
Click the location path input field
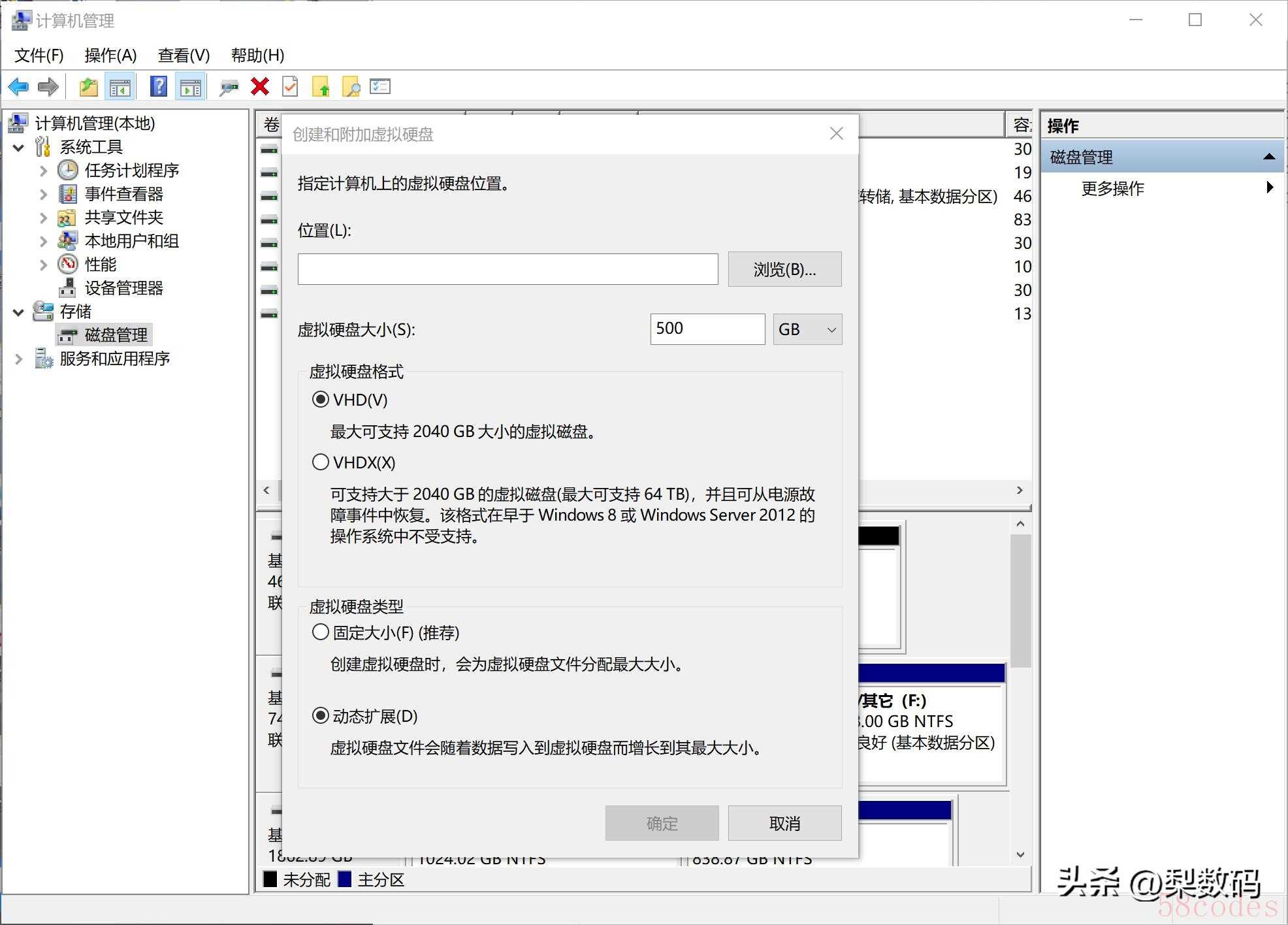coord(507,269)
